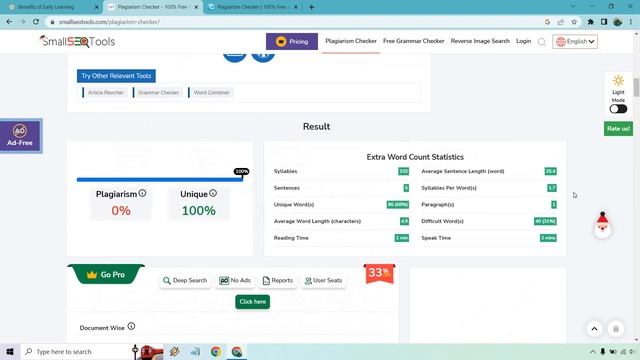
Task: Click the Unique Word(s) value badge
Action: pos(398,204)
